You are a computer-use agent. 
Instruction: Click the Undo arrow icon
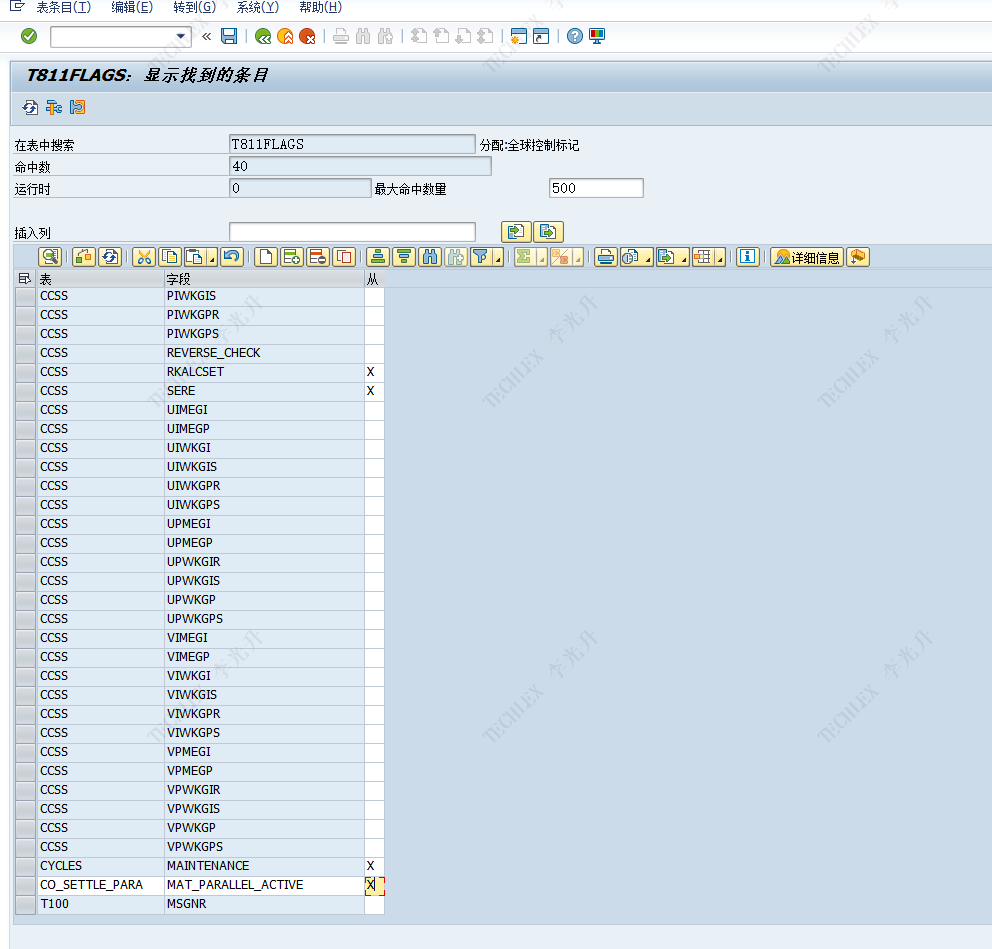pyautogui.click(x=232, y=257)
